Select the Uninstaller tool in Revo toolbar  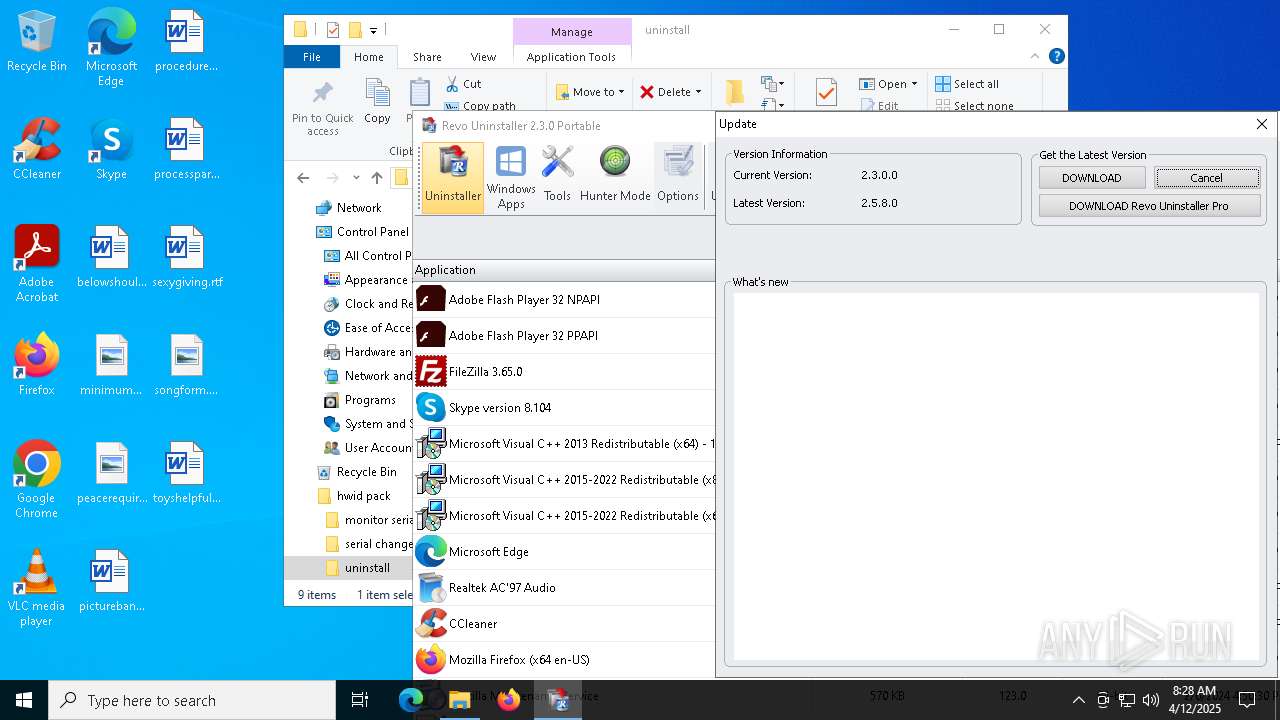pyautogui.click(x=453, y=176)
